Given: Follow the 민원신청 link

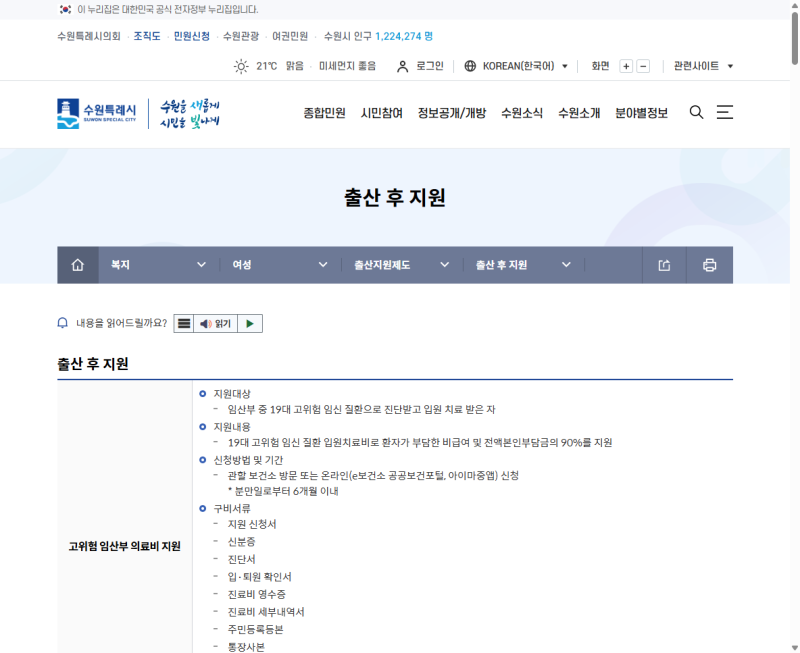Looking at the screenshot, I should pyautogui.click(x=192, y=36).
